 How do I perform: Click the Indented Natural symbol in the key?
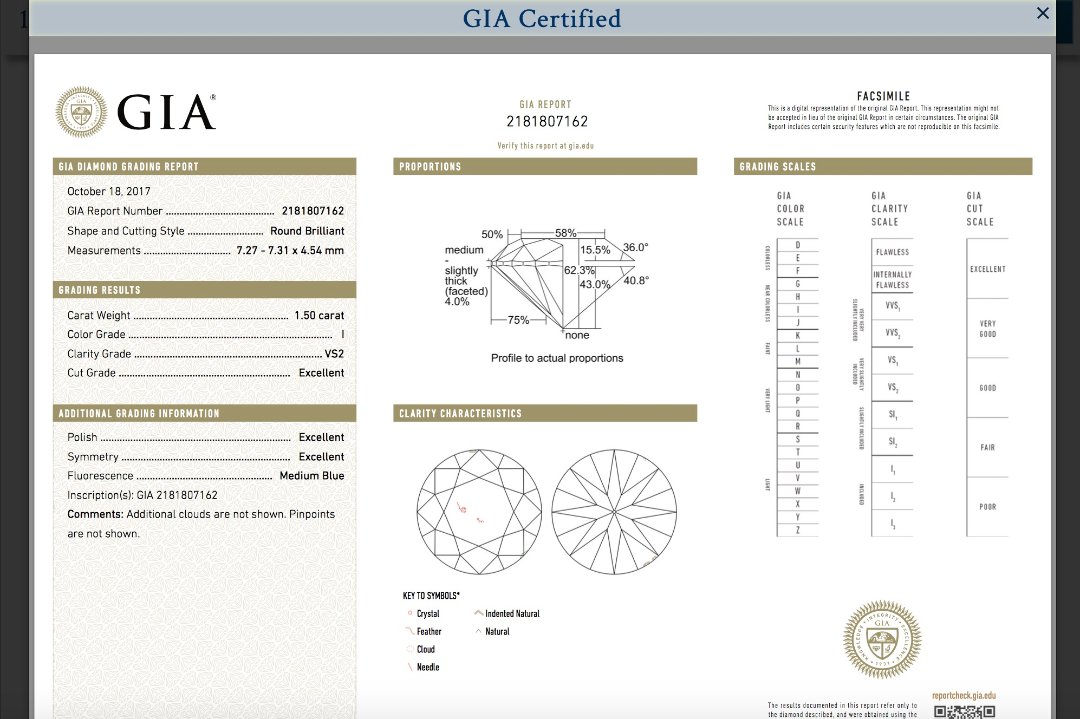click(479, 613)
